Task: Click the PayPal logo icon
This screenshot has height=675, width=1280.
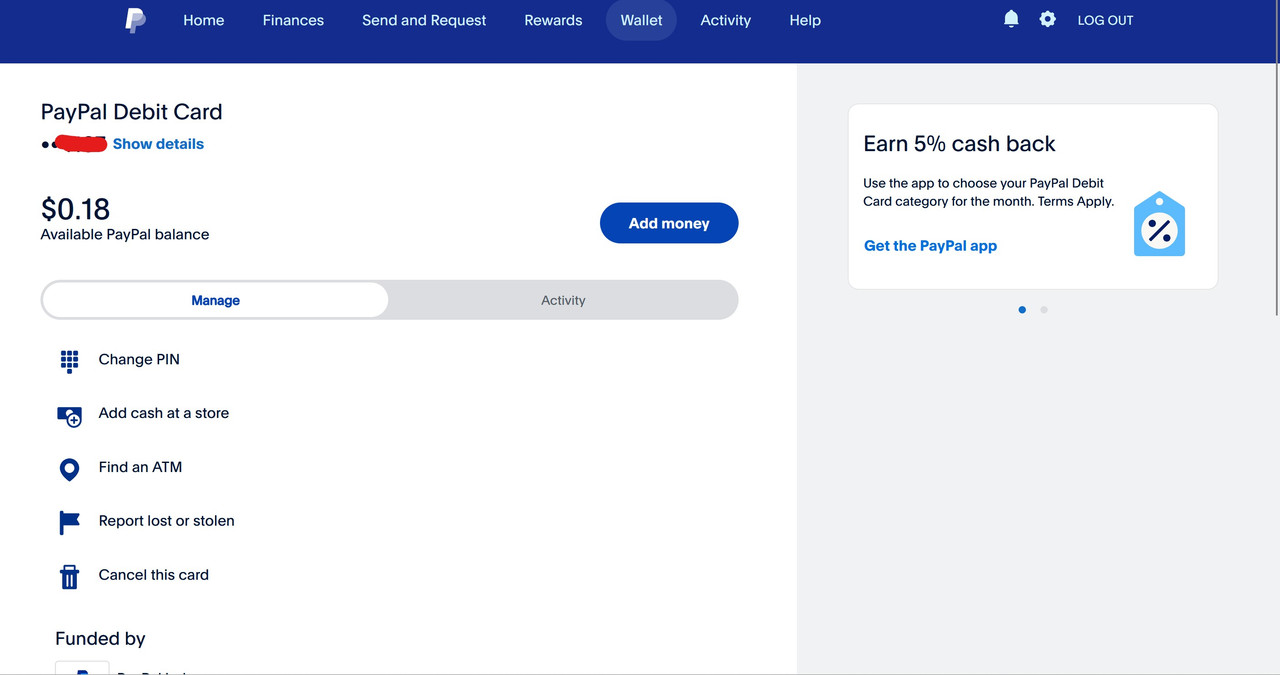Action: coord(135,20)
